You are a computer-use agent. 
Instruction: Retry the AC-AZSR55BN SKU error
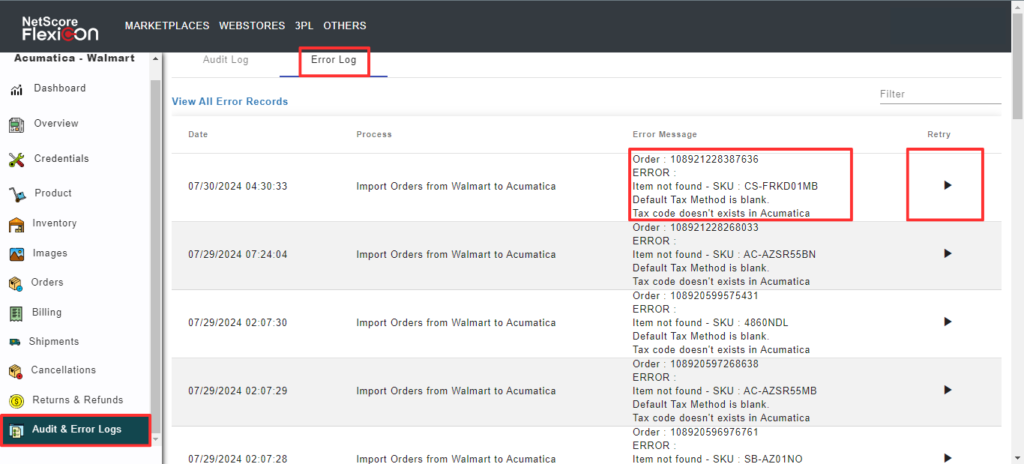[x=947, y=254]
